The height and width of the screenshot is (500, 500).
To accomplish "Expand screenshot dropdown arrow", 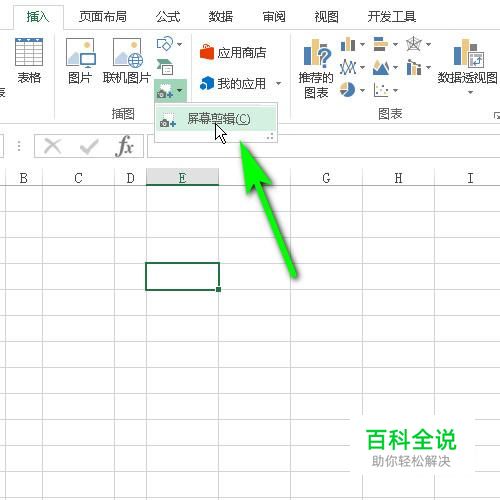I will click(180, 90).
